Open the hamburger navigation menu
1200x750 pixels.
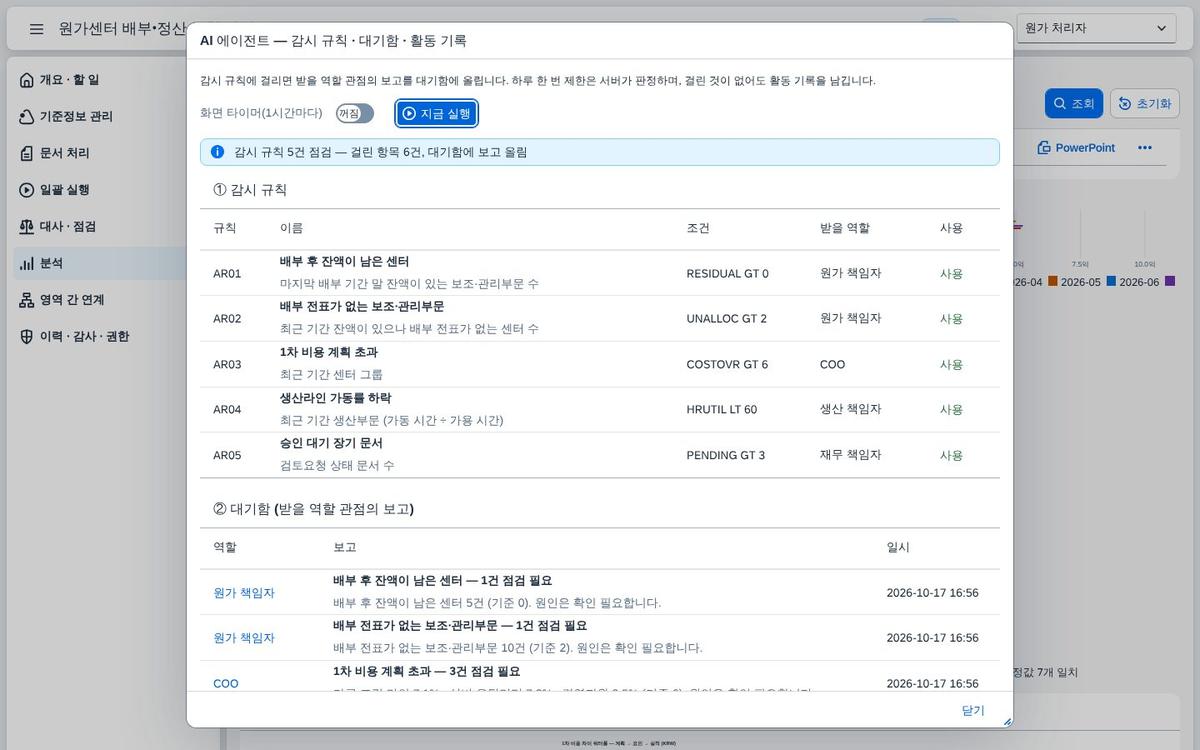point(36,29)
